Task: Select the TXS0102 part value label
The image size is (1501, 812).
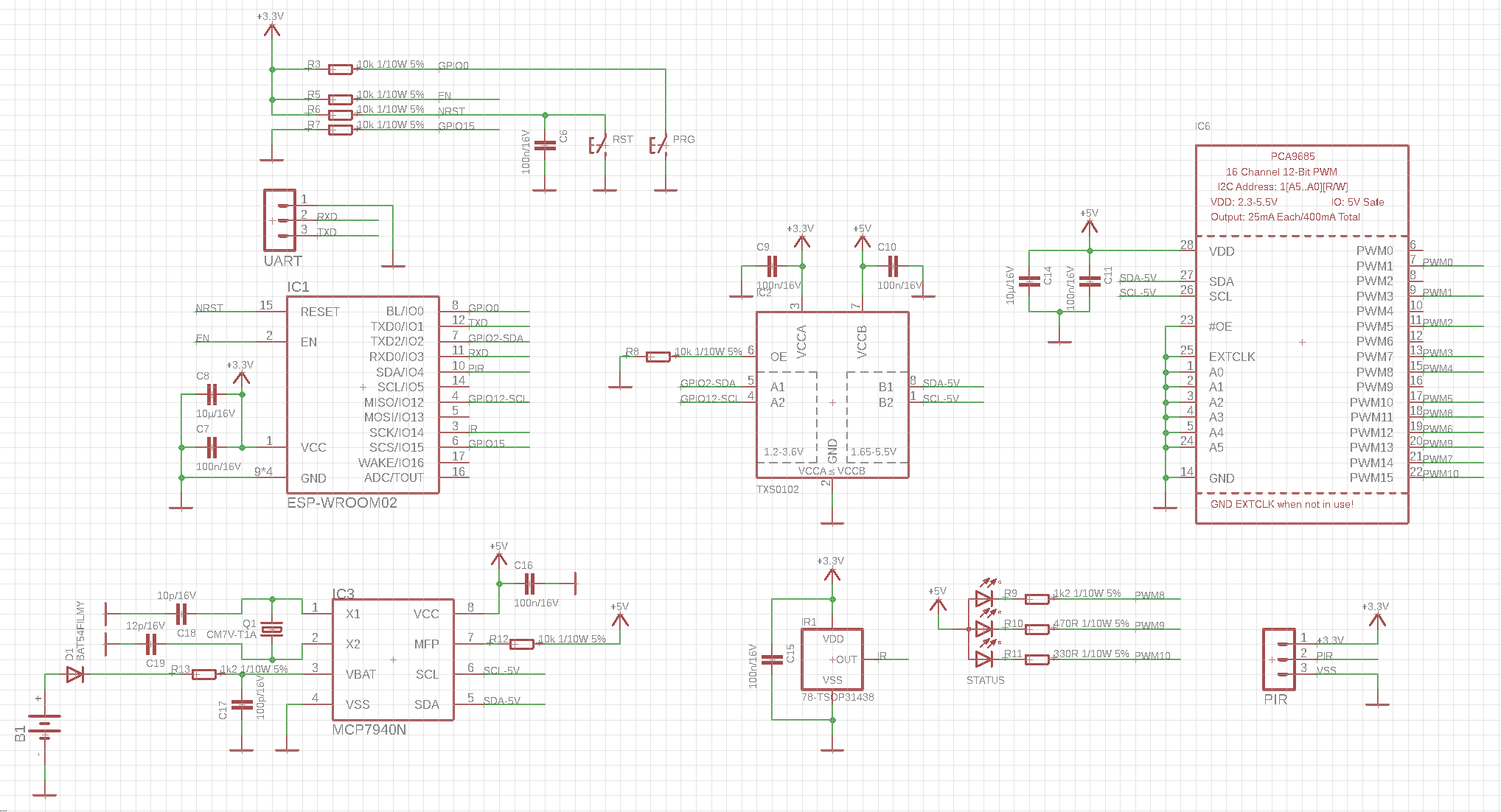Action: coord(778,489)
